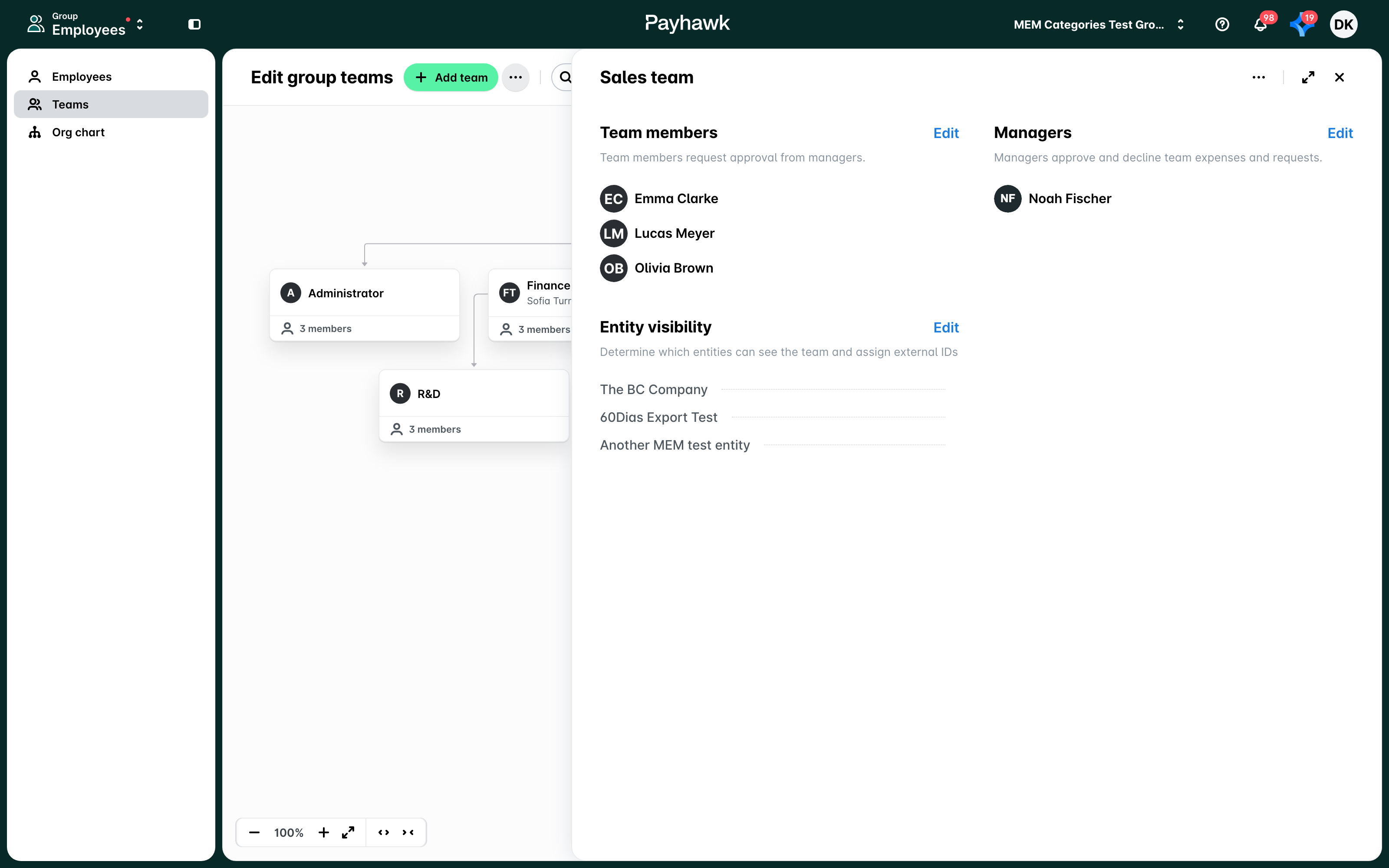The image size is (1389, 868).
Task: Open the help question mark icon
Action: pos(1222,24)
